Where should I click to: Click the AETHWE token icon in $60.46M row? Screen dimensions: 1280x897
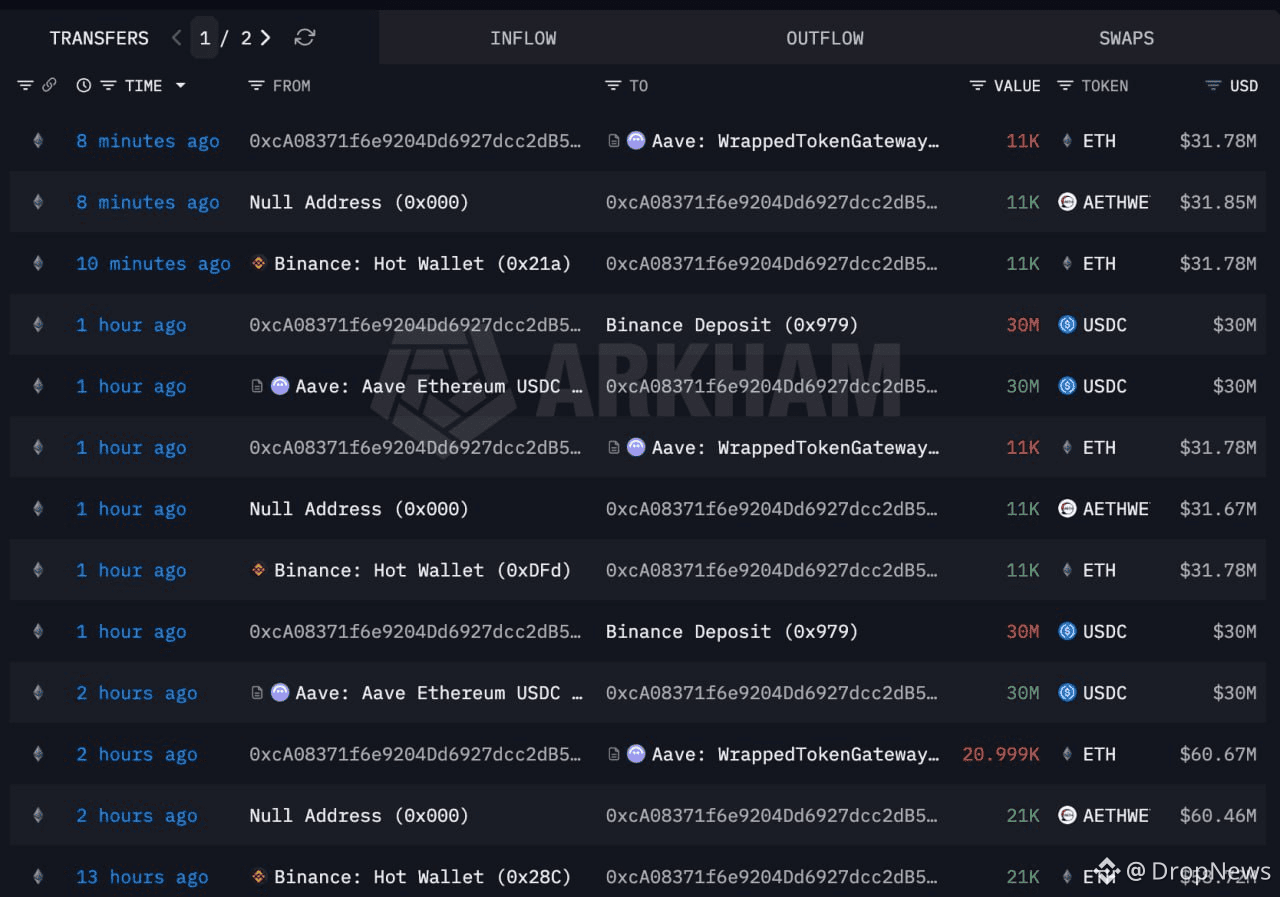tap(1067, 816)
